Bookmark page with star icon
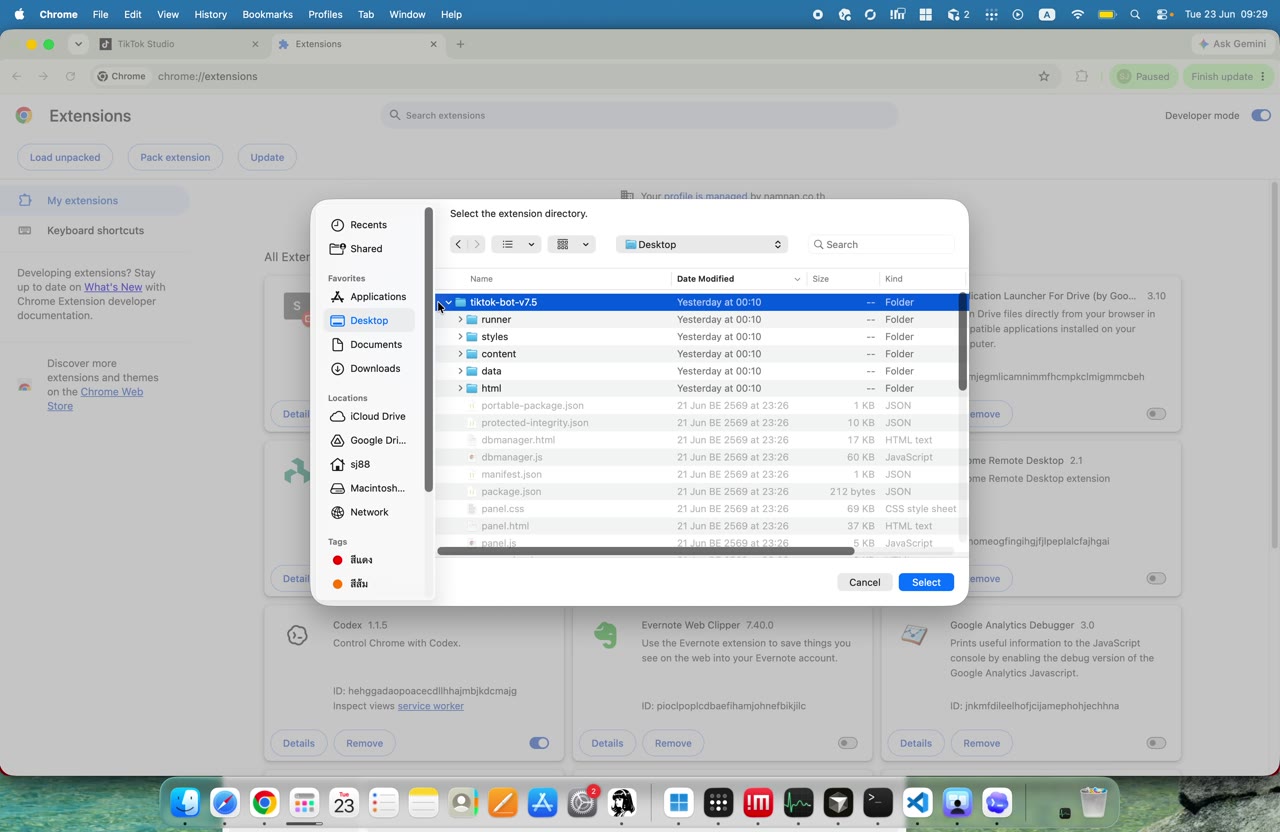Screen dimensions: 1280x832 click(x=1044, y=76)
